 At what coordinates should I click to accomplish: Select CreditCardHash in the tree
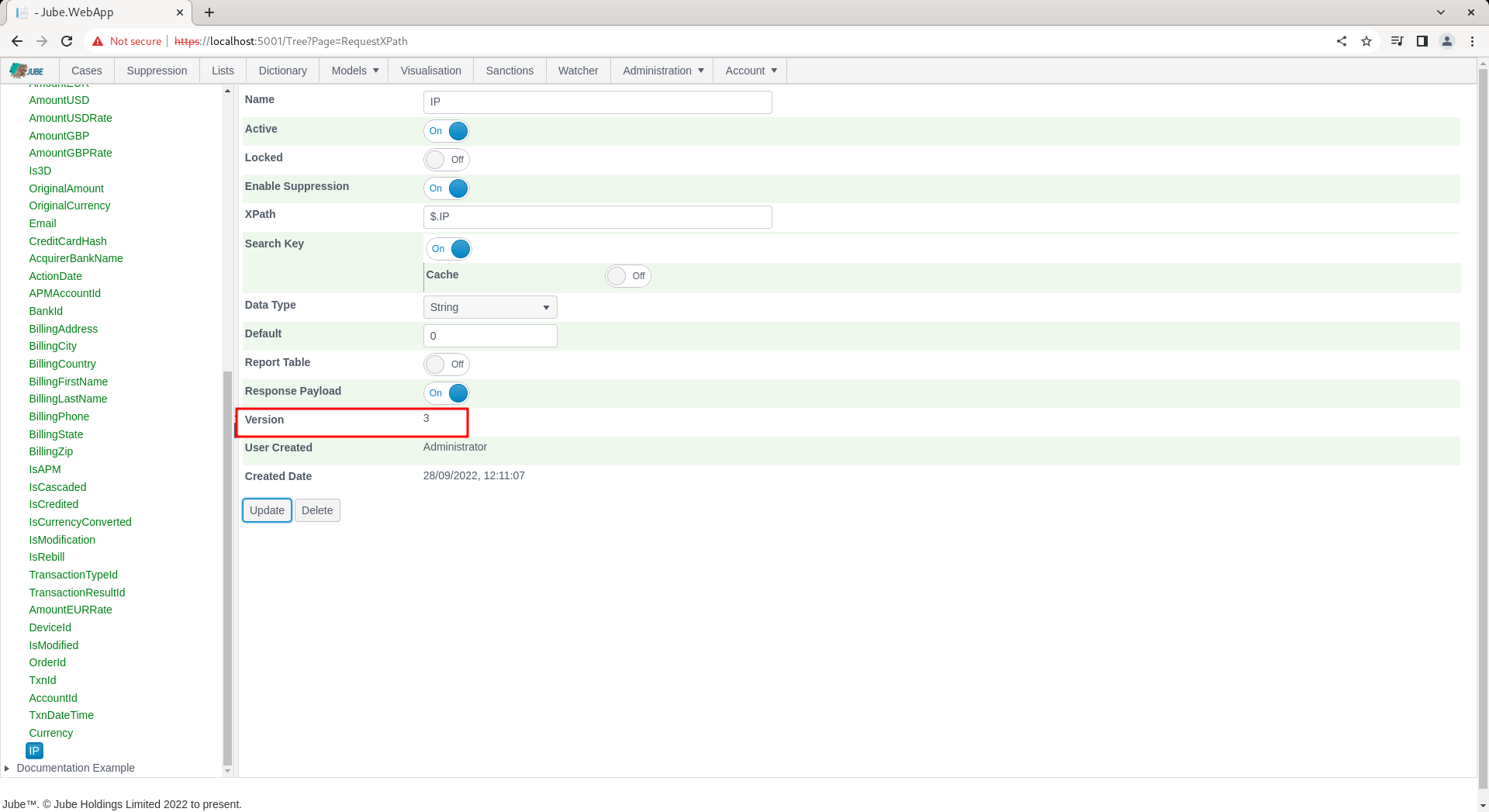click(x=67, y=241)
